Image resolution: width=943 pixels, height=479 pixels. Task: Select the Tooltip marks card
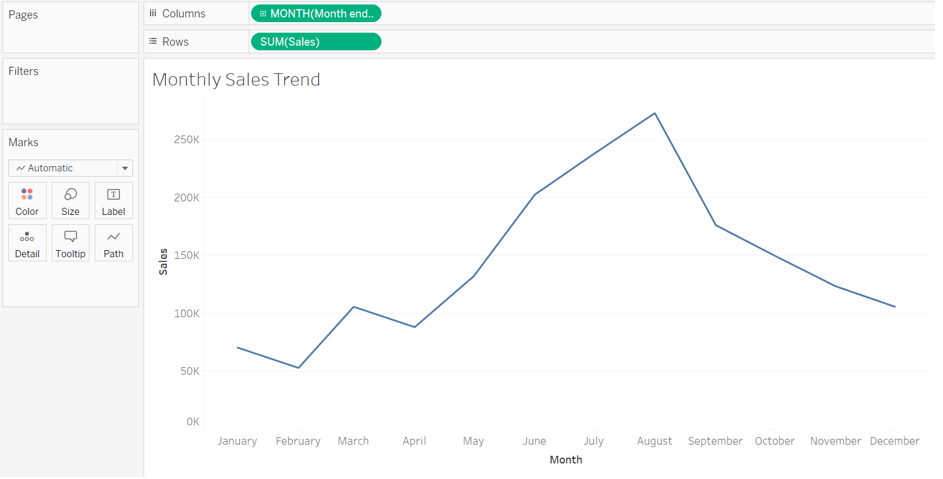coord(70,243)
